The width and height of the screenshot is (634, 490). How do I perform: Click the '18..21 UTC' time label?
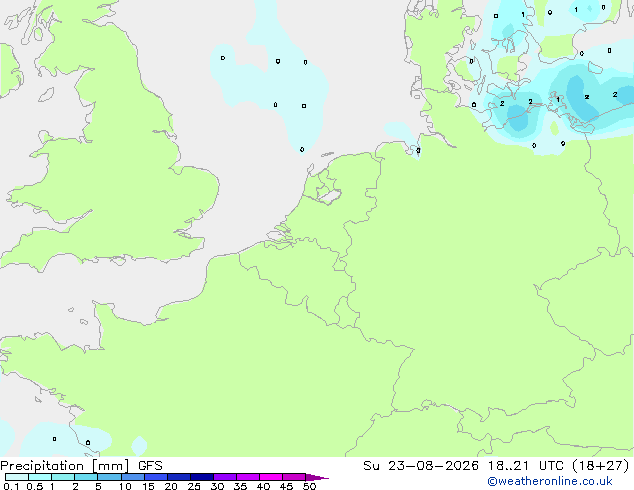tap(525, 466)
